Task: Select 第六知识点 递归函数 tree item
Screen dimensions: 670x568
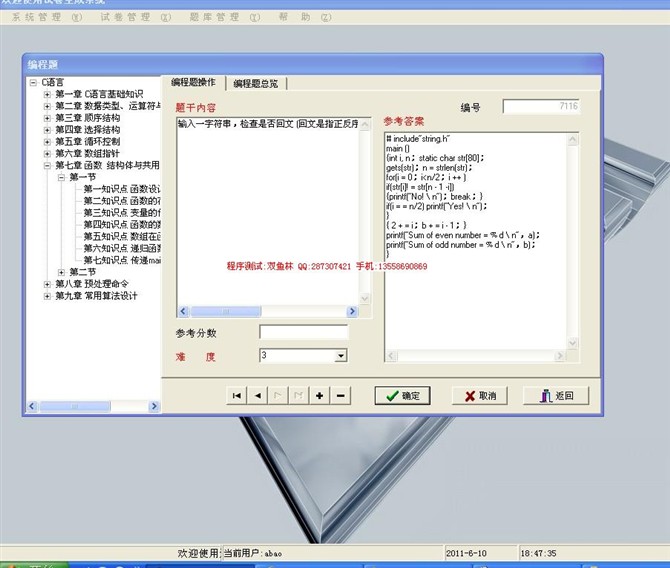Action: pos(122,248)
